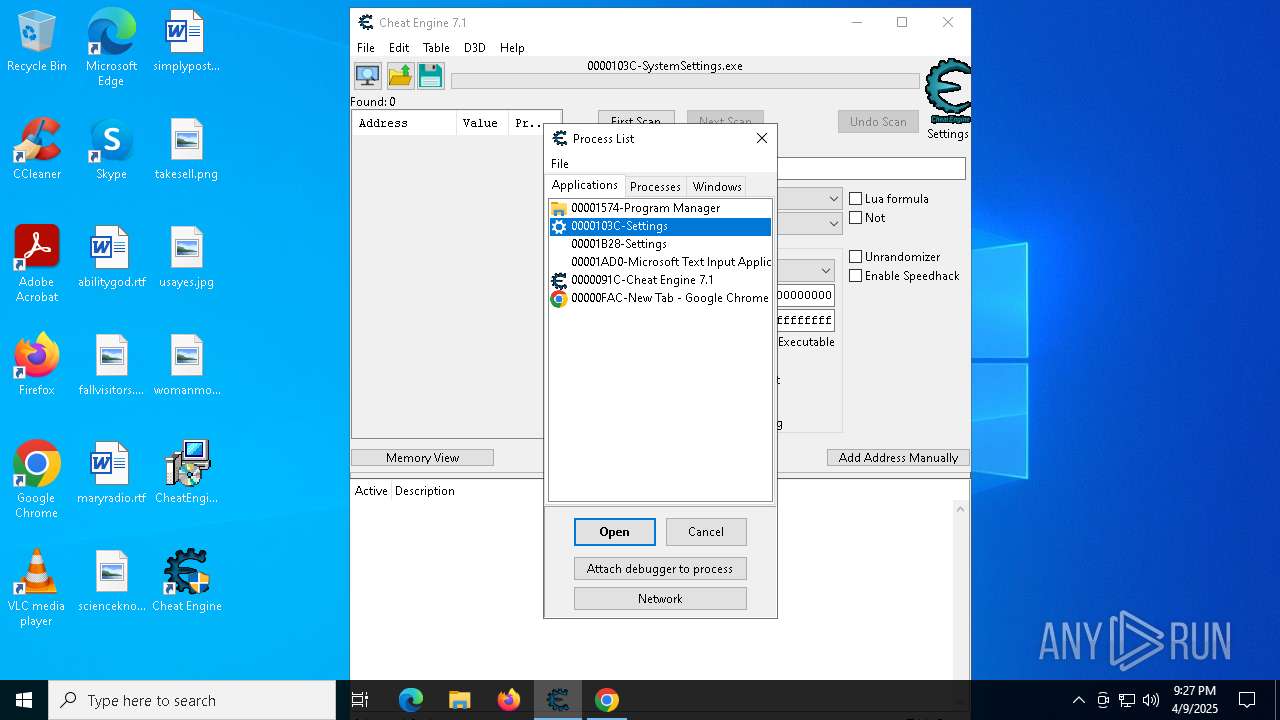Image resolution: width=1280 pixels, height=720 pixels.
Task: Open Task View on taskbar
Action: tap(360, 700)
